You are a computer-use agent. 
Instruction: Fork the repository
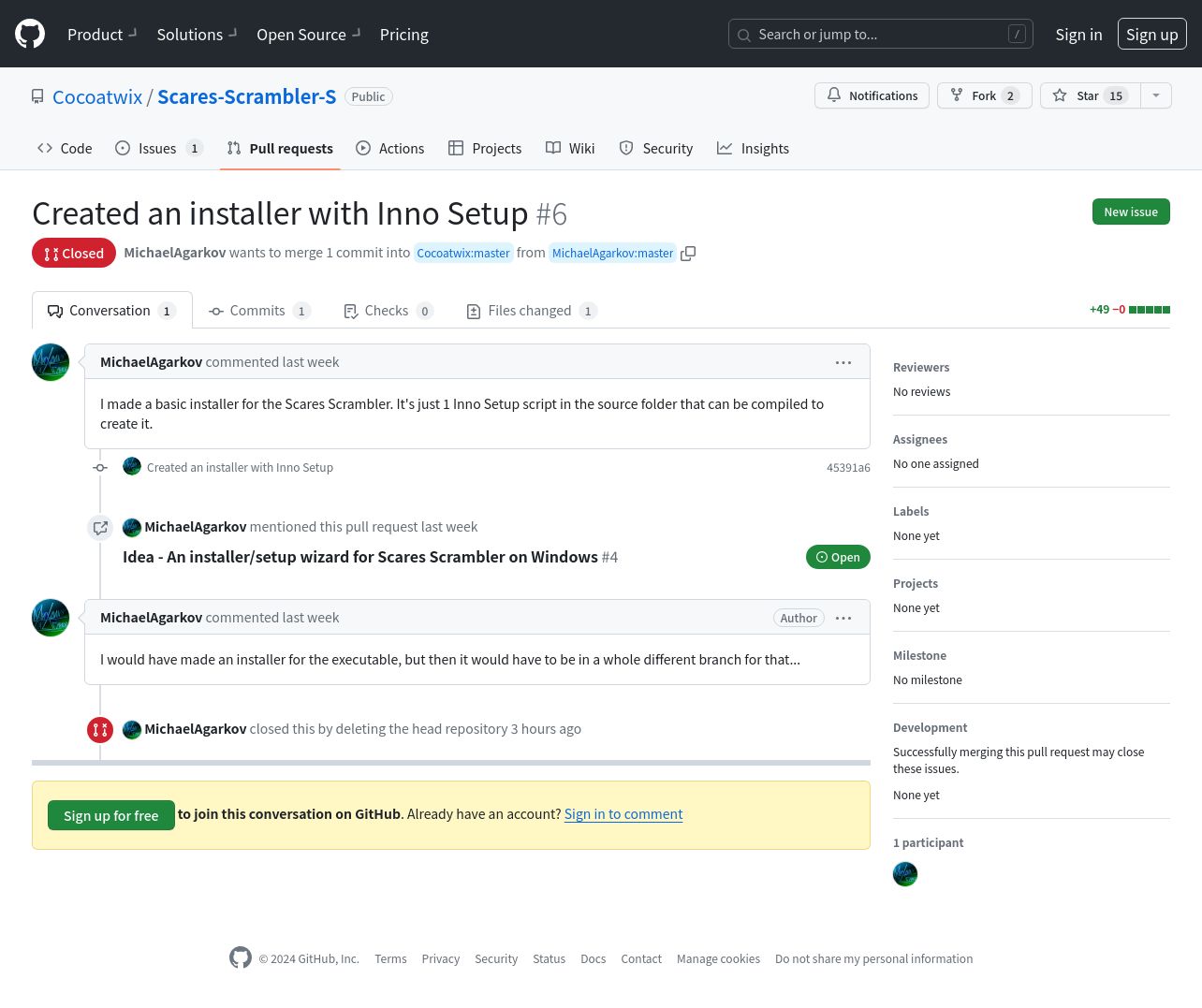984,95
